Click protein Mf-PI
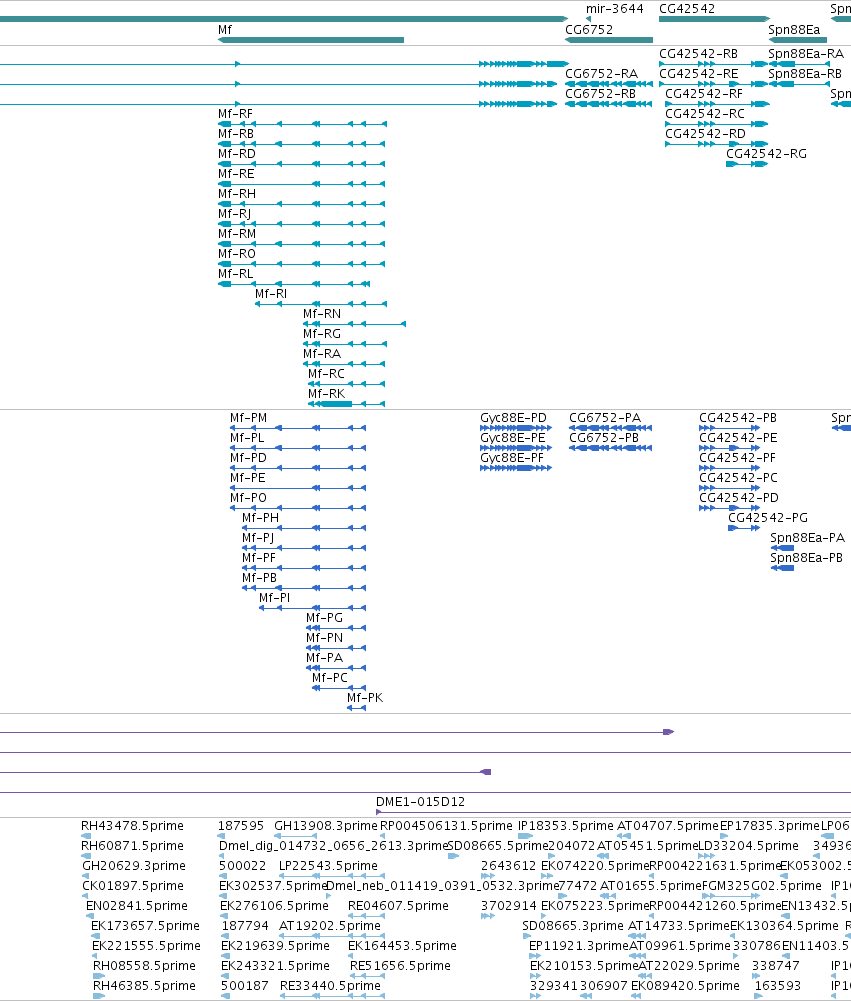Image resolution: width=851 pixels, height=1001 pixels. click(275, 598)
